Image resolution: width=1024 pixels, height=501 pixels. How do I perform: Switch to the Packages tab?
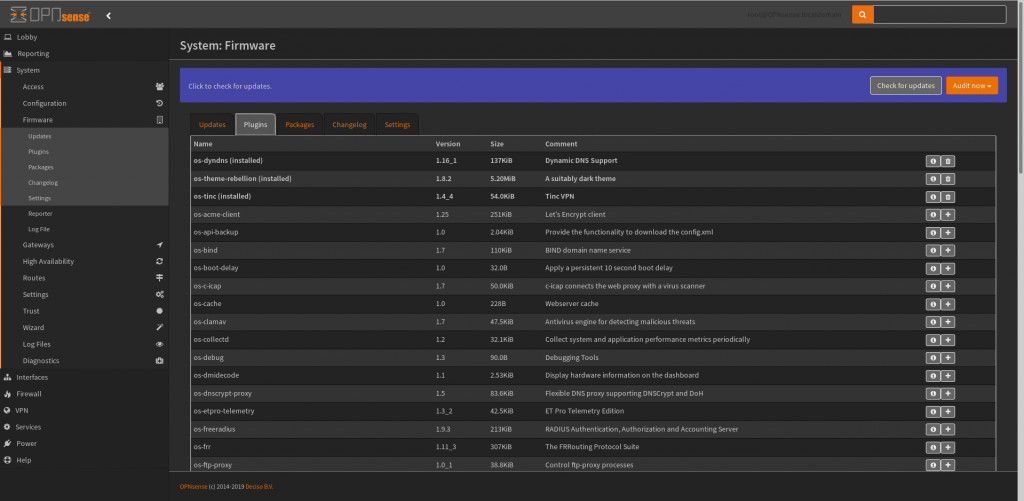point(299,125)
